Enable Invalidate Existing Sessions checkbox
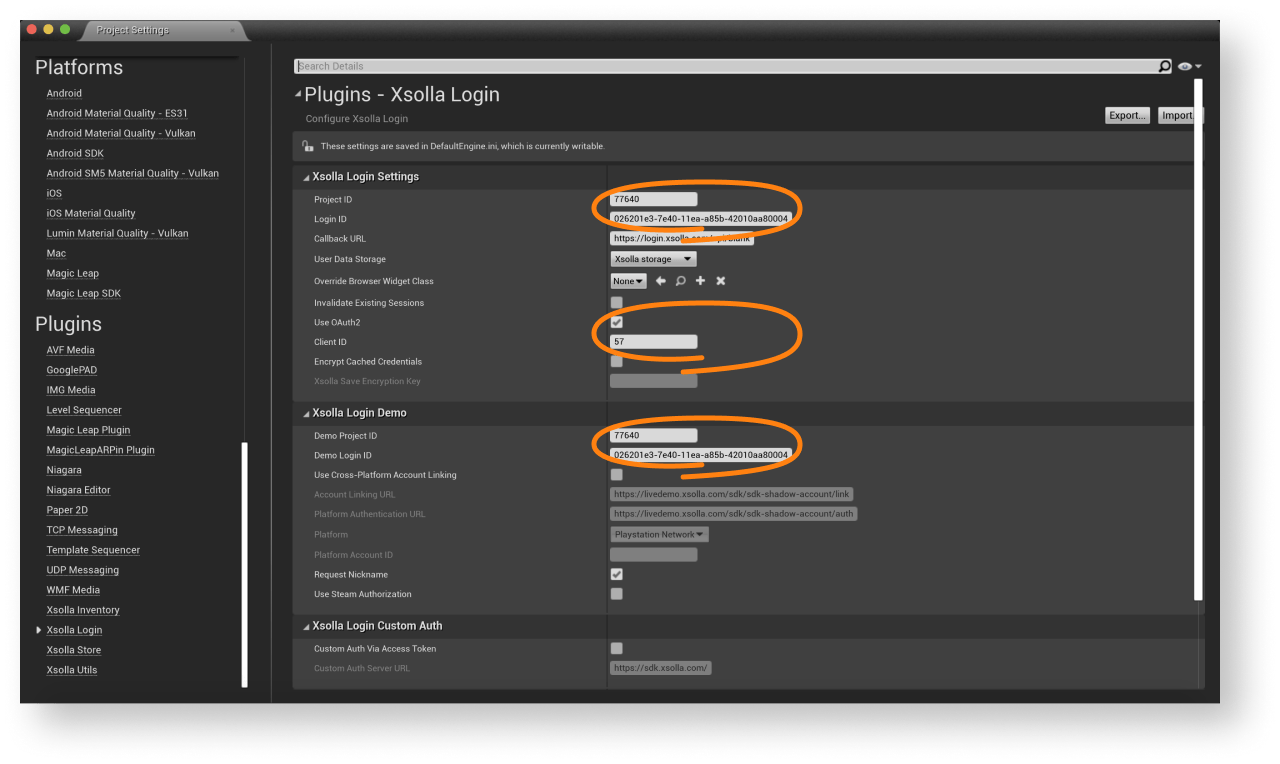This screenshot has width=1280, height=764. 616,302
